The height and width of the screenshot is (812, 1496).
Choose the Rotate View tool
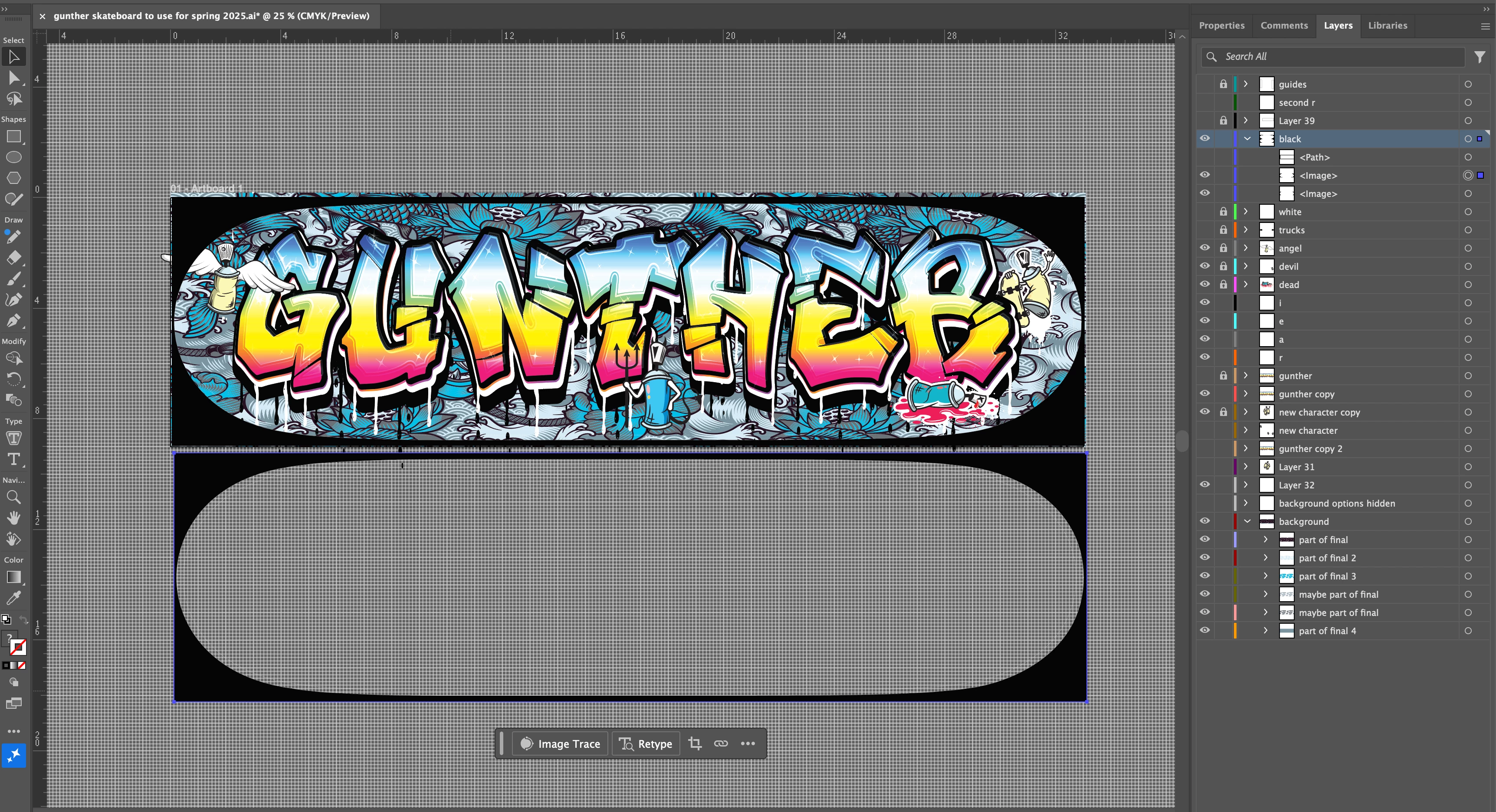click(13, 539)
